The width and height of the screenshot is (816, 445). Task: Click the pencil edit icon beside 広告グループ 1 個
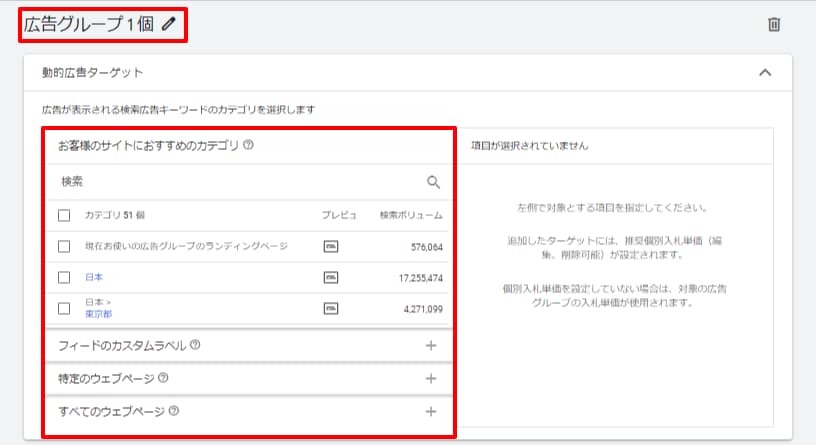[x=167, y=25]
